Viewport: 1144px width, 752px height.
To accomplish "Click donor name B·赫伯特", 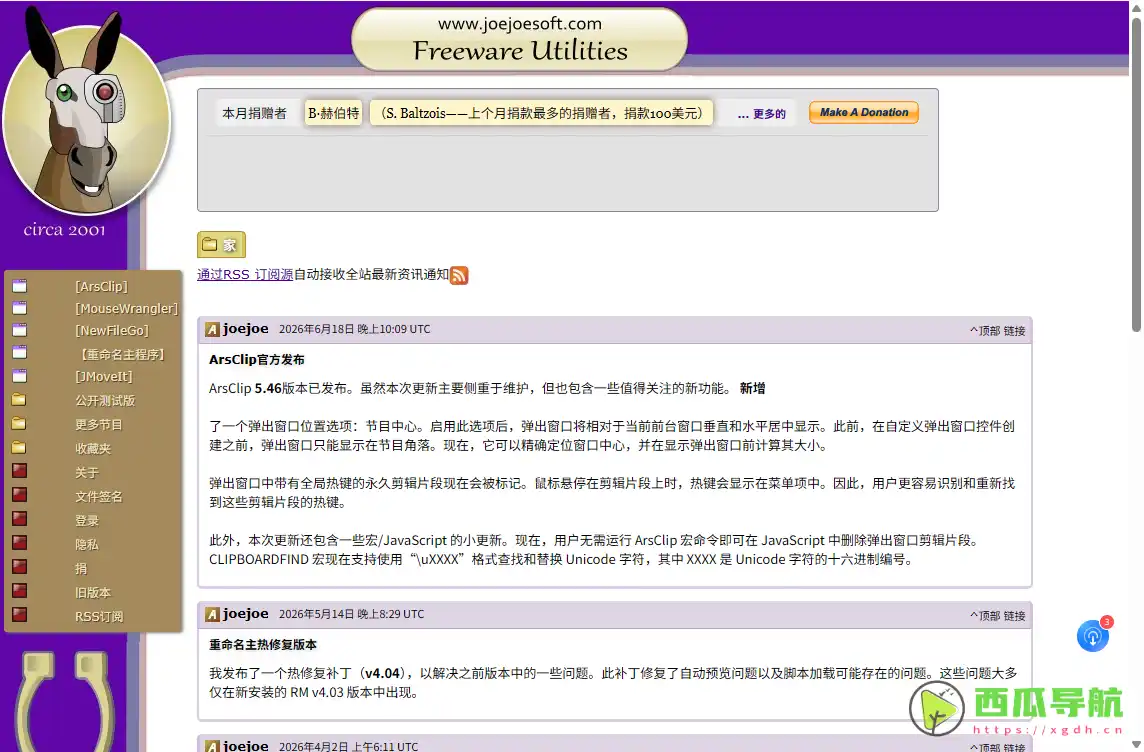I will (x=333, y=113).
